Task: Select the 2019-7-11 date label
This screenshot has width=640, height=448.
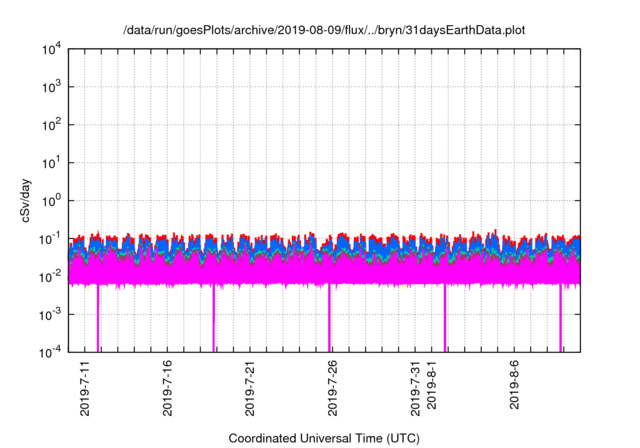Action: coord(85,388)
